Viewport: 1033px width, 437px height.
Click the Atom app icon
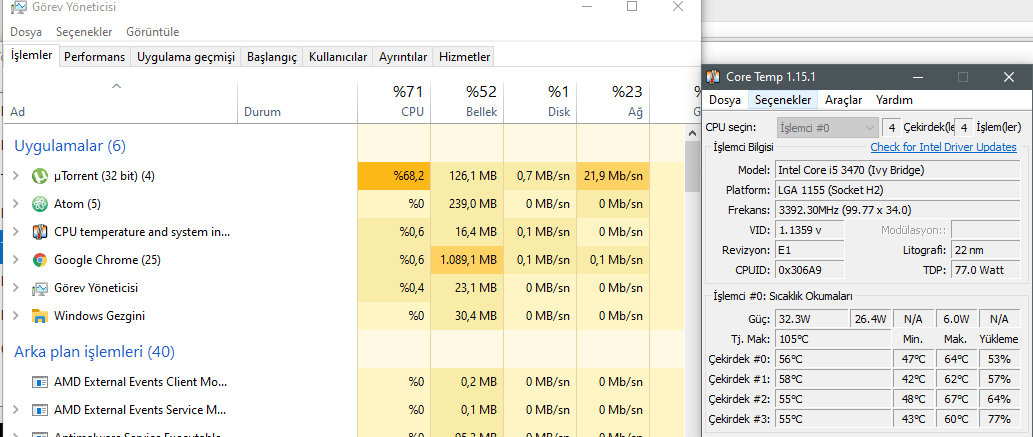(x=40, y=204)
